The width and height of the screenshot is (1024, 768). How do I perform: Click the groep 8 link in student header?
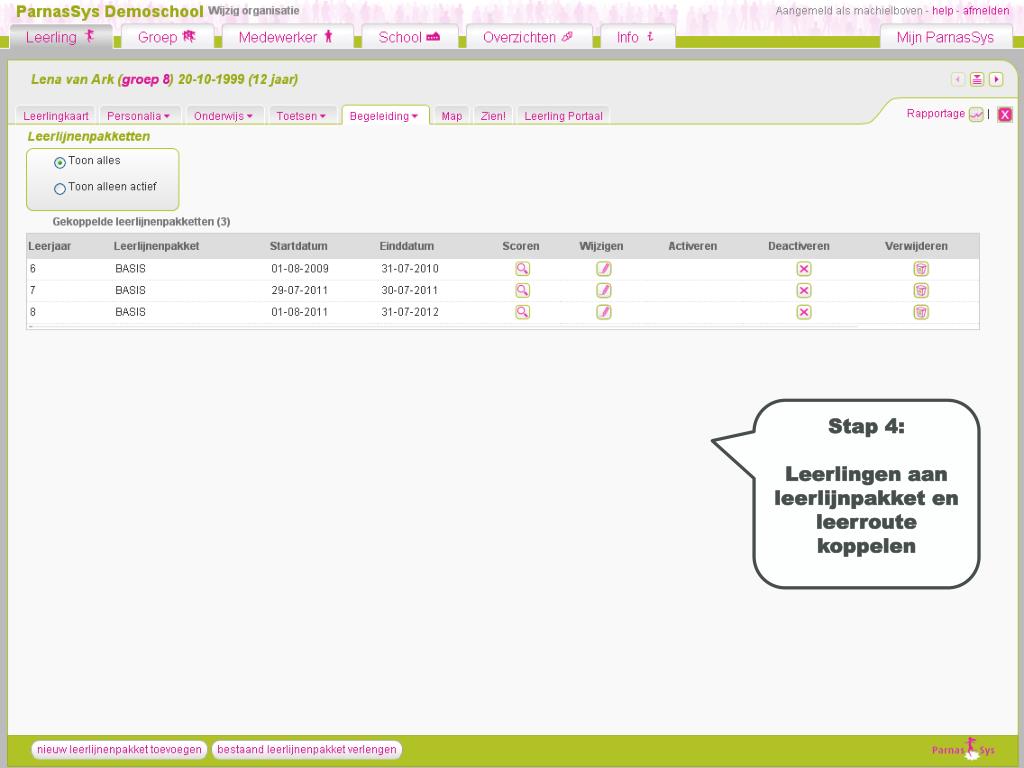pyautogui.click(x=146, y=80)
